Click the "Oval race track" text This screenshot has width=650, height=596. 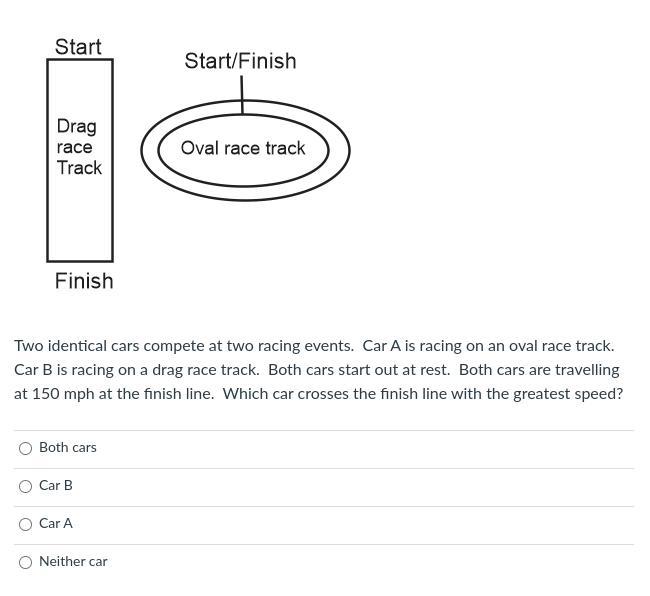click(x=243, y=148)
